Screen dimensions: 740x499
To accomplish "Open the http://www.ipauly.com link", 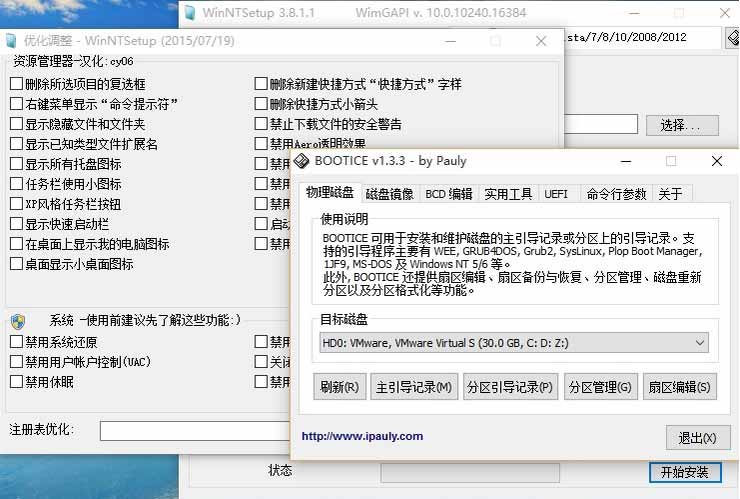I will [362, 436].
